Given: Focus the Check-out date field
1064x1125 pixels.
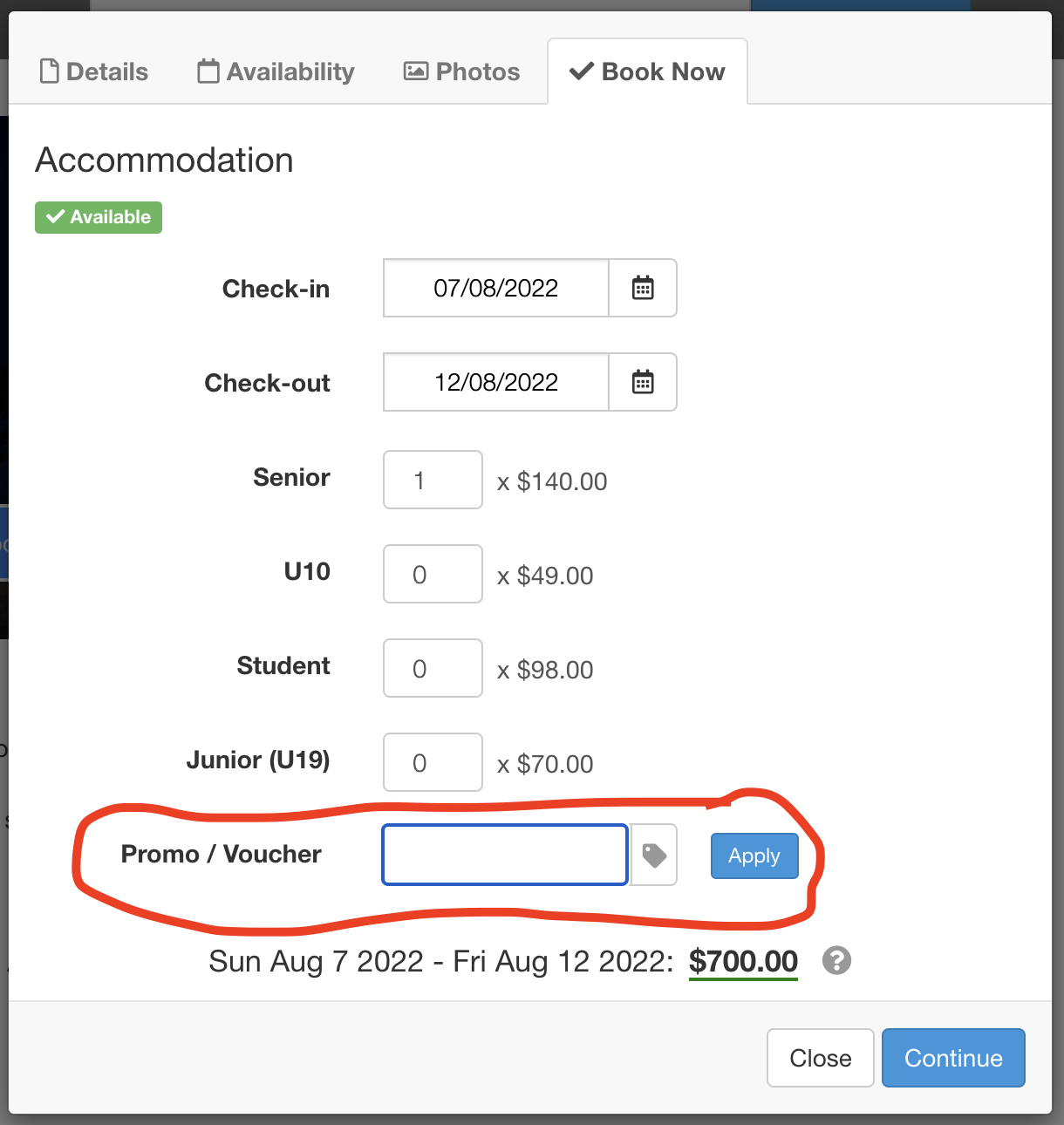Looking at the screenshot, I should (x=496, y=382).
